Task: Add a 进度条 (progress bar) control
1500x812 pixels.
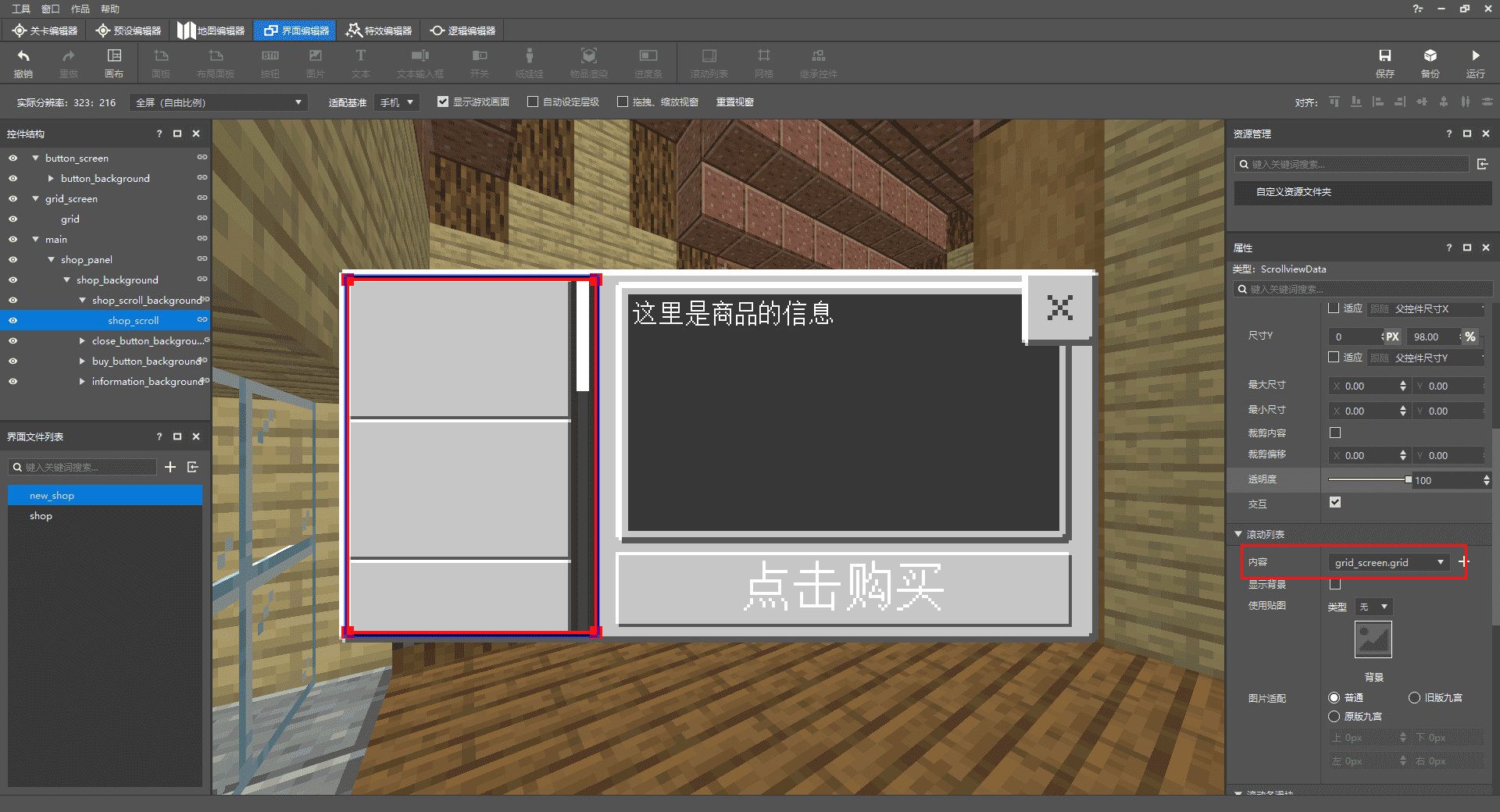Action: [648, 62]
